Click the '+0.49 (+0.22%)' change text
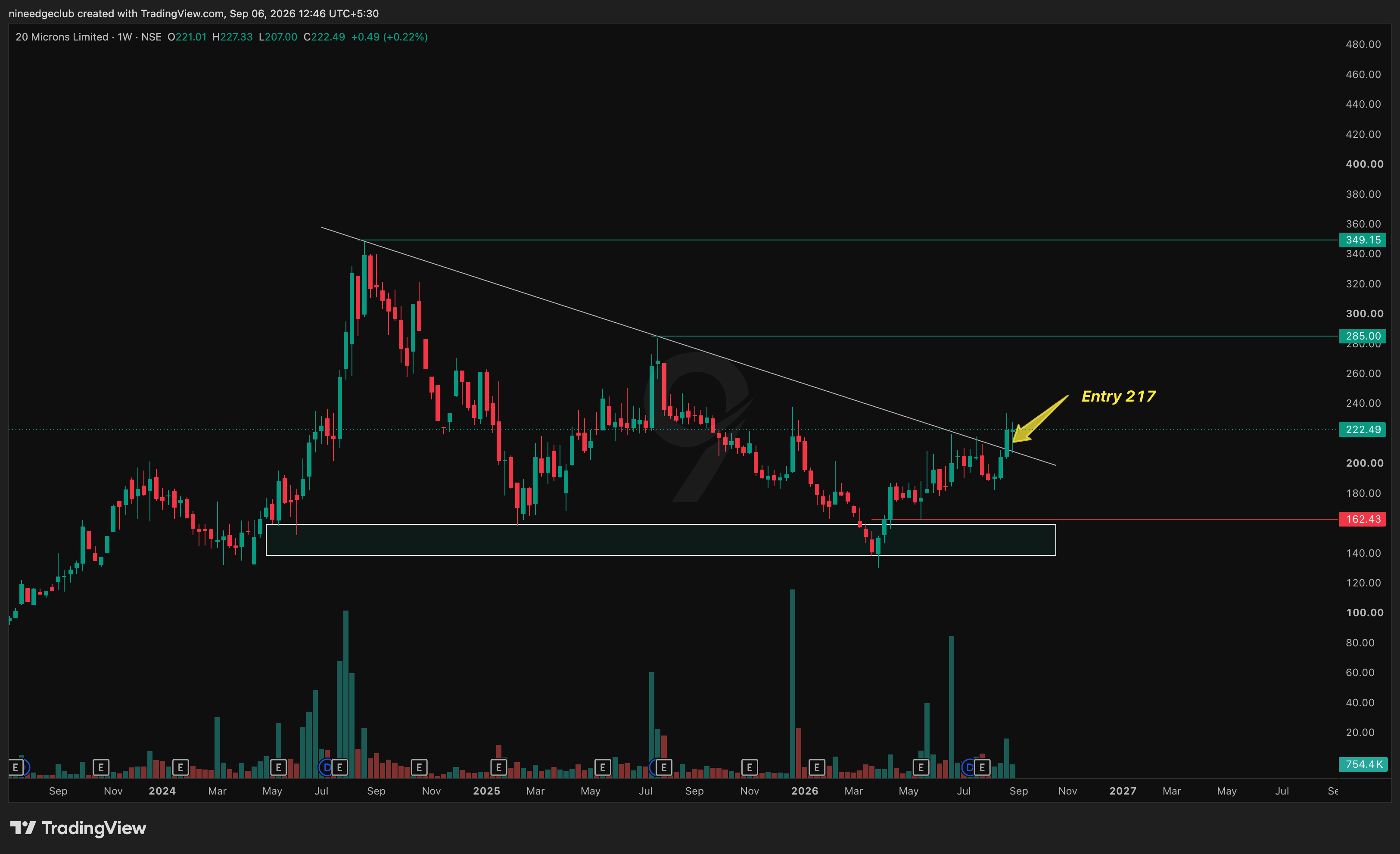 [389, 37]
